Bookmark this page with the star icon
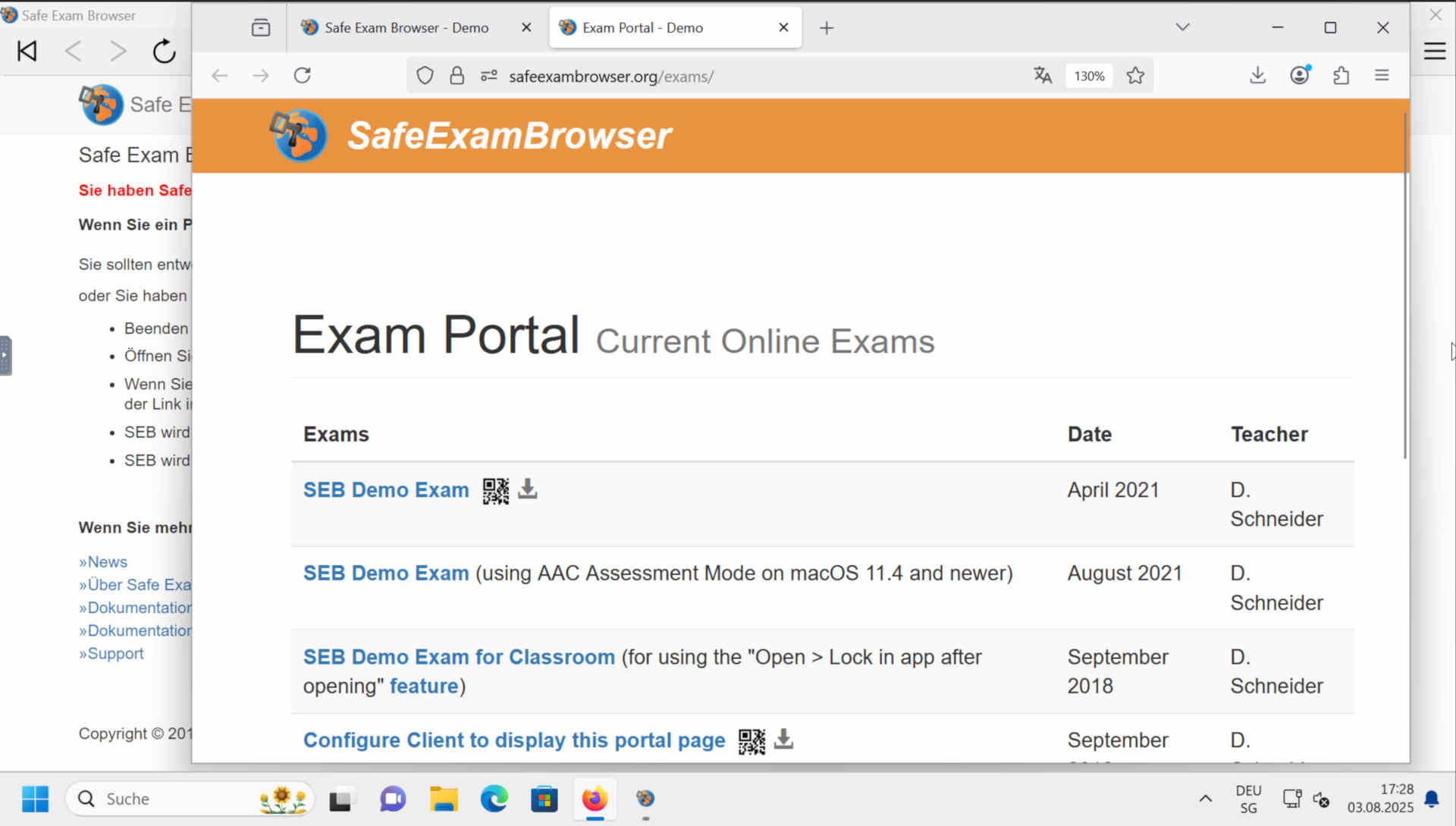 click(x=1135, y=76)
